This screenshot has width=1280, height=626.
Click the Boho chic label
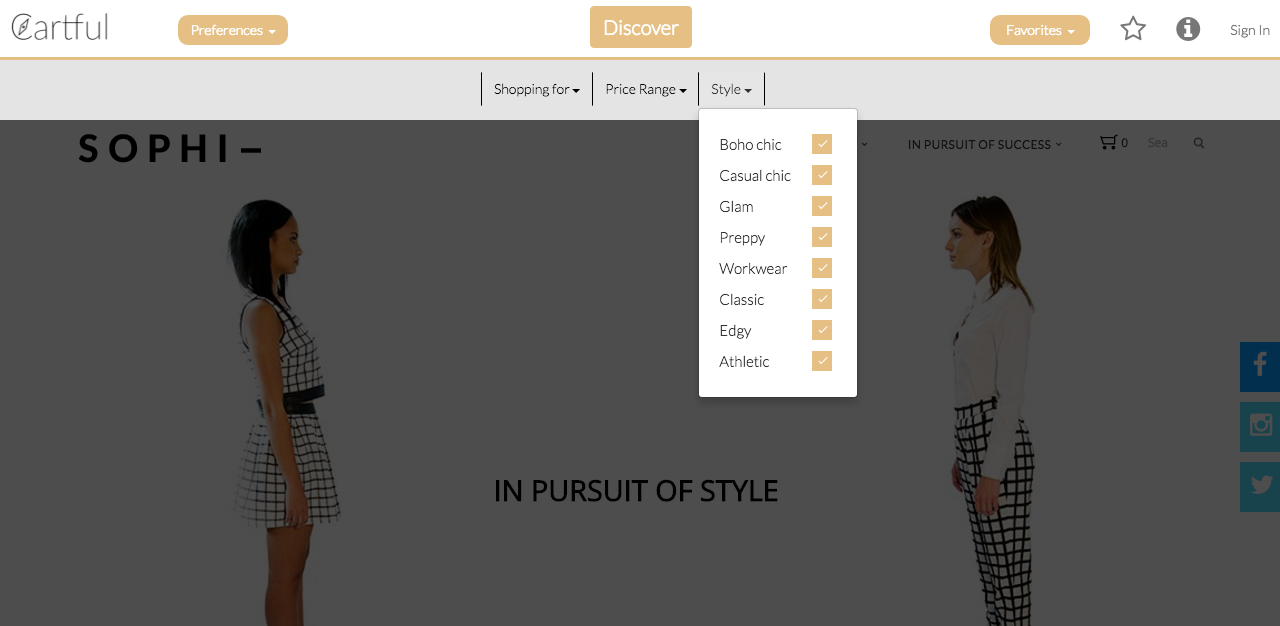(751, 144)
